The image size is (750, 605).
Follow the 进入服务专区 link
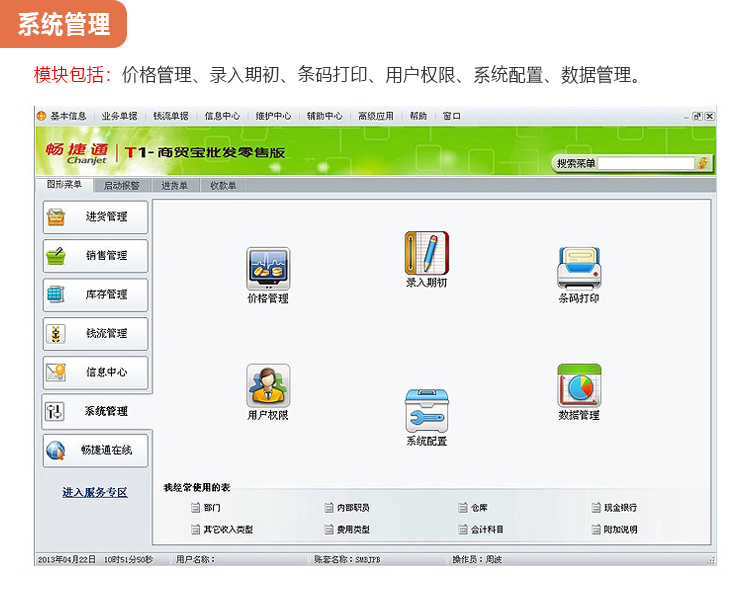point(95,492)
